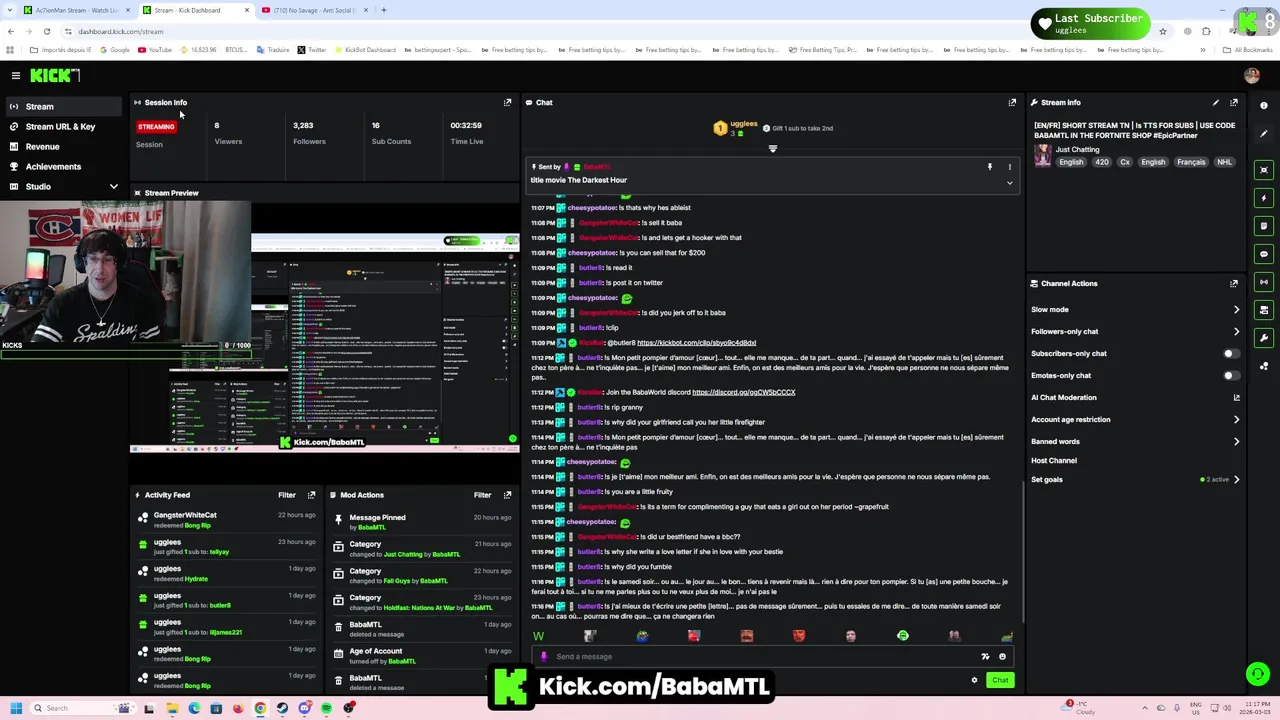Open the chat settings gear

coord(974,680)
